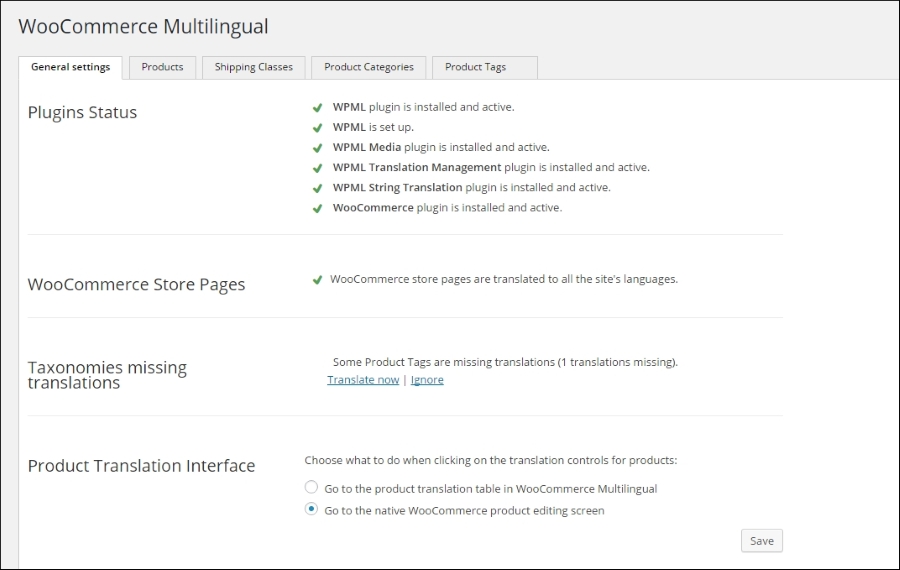
Task: Click the Product Translation Interface heading
Action: click(141, 466)
